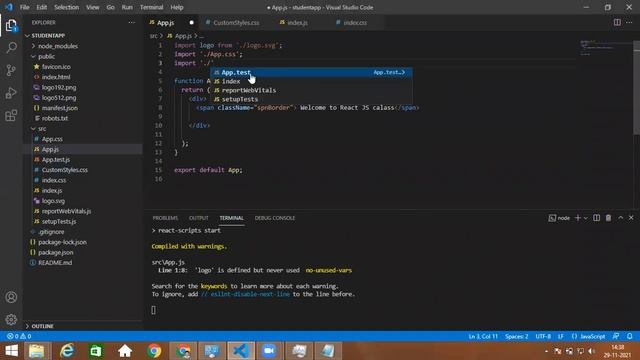
Task: Click the Ln 3, Col 11 status entry
Action: point(483,336)
